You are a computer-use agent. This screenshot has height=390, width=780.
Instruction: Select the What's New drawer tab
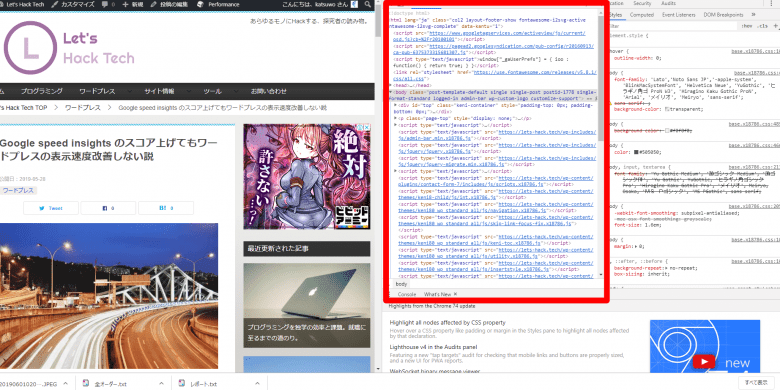437,294
